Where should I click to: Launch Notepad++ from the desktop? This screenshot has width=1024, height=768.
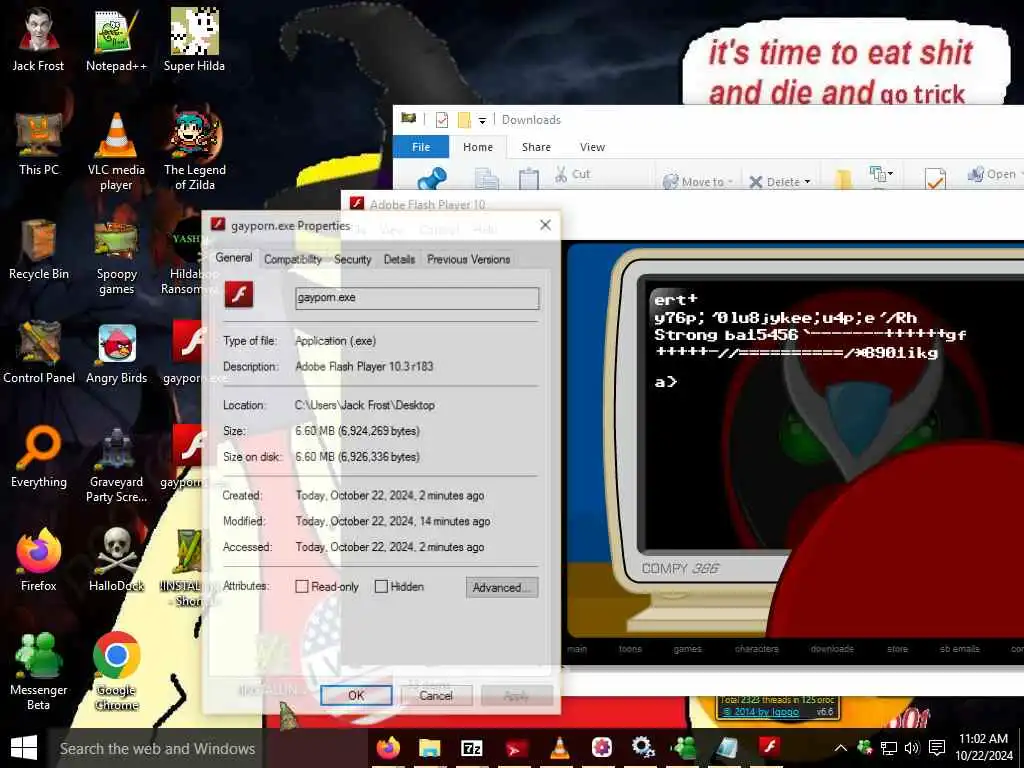(116, 39)
